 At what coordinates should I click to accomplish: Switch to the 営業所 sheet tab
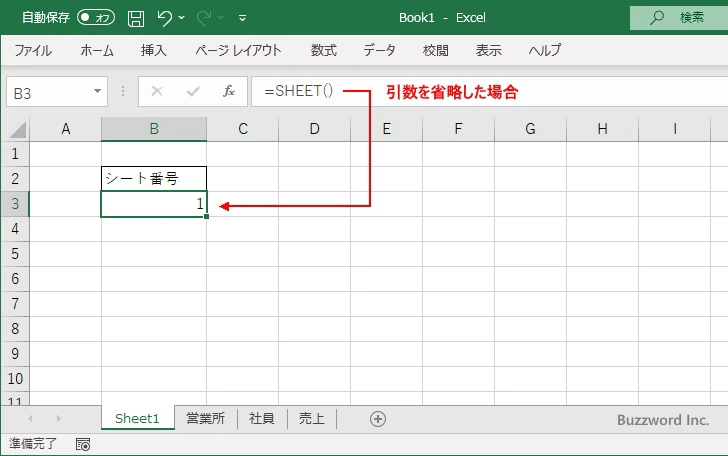[205, 419]
